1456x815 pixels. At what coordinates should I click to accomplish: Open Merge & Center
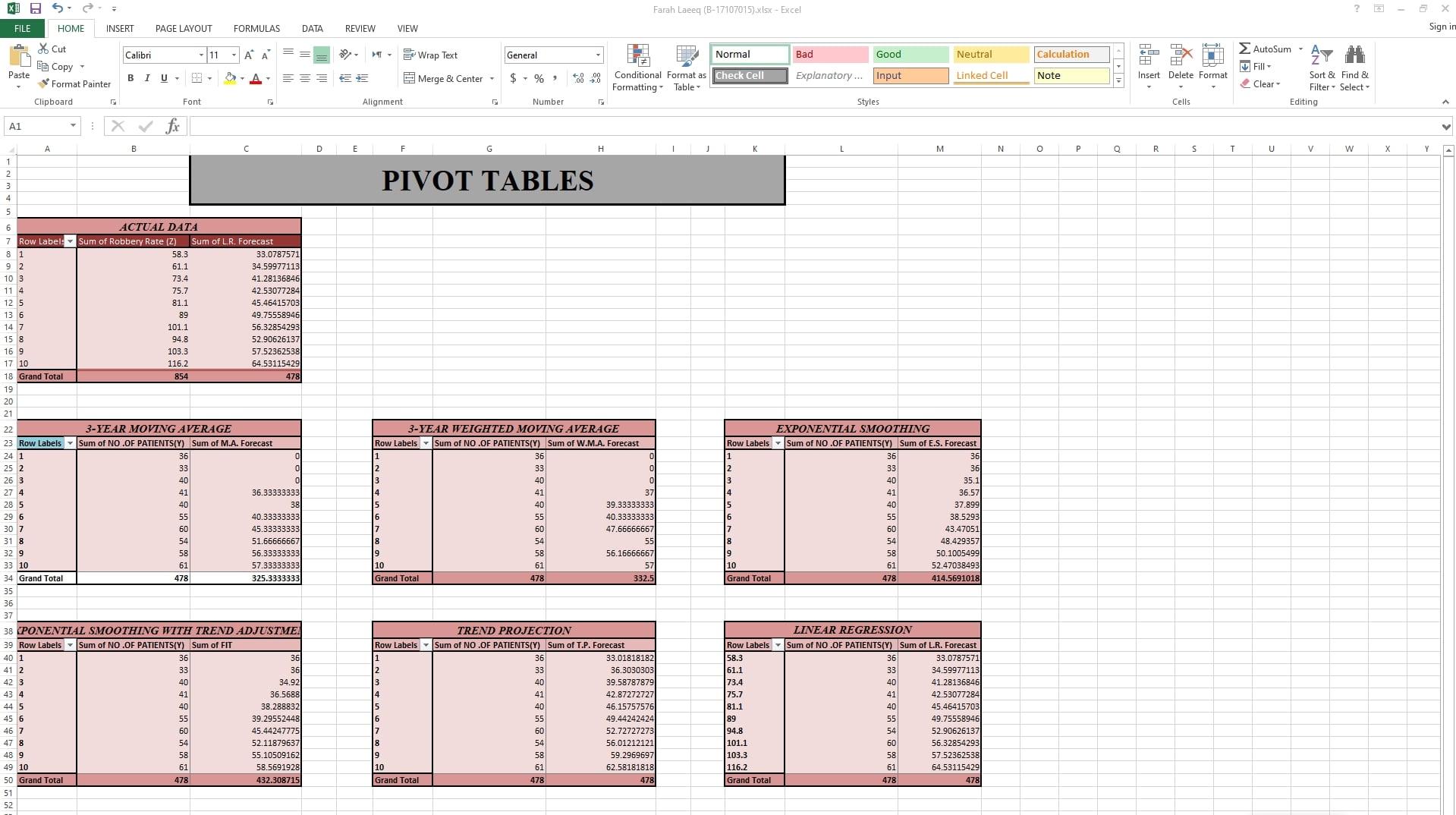[x=446, y=78]
